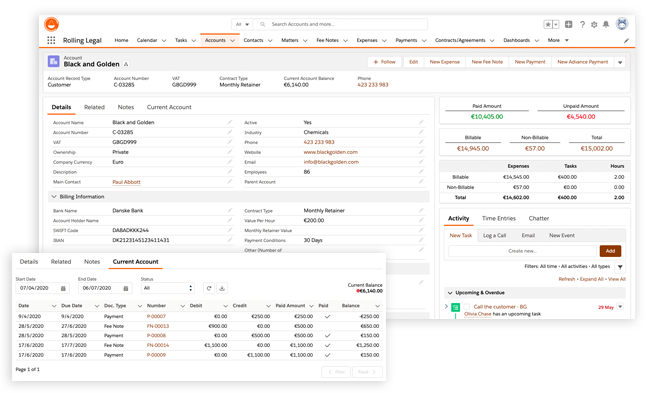The height and width of the screenshot is (393, 647).
Task: Edit Website field pencil icon
Action: (421, 152)
